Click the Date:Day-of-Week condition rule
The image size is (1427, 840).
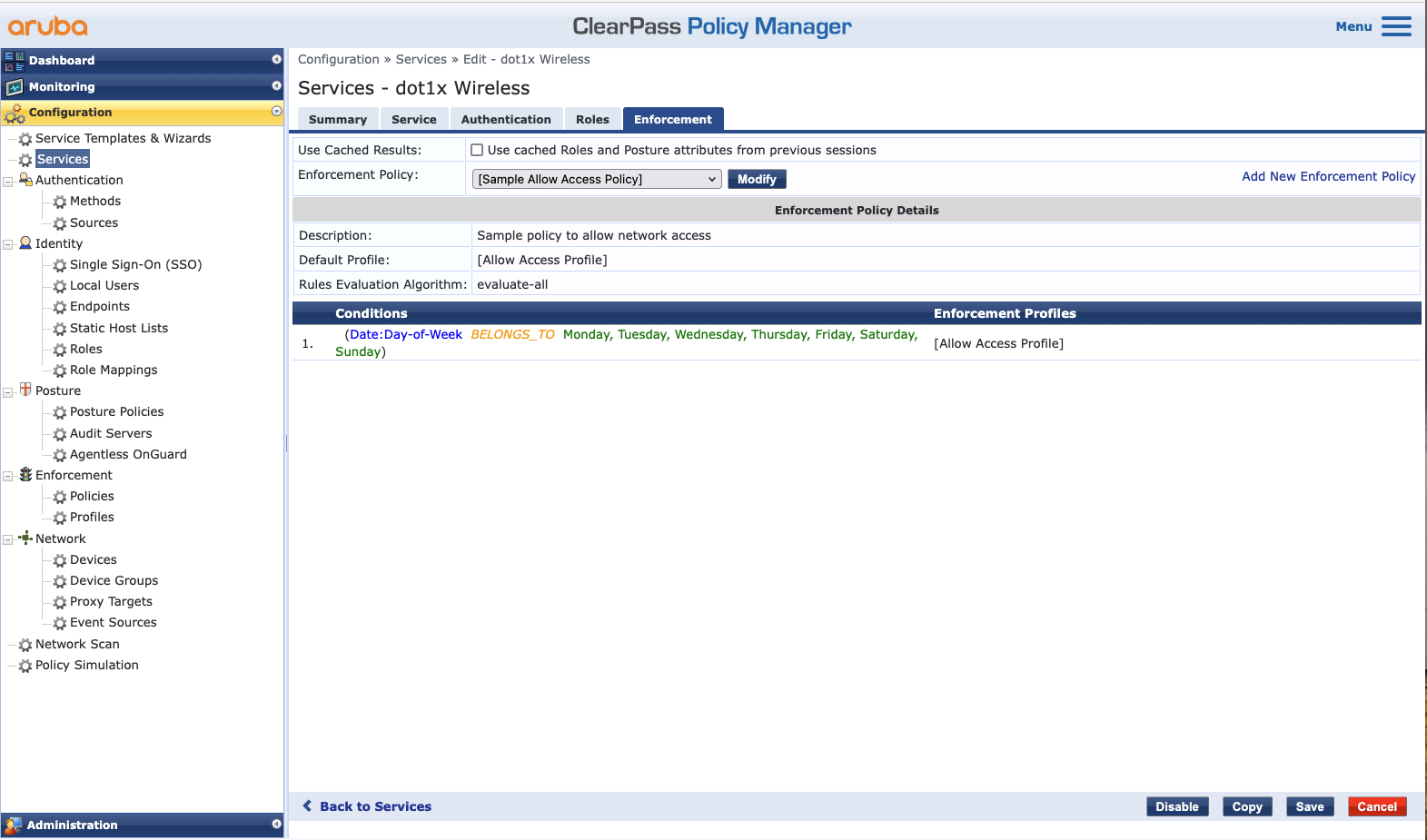(x=627, y=343)
